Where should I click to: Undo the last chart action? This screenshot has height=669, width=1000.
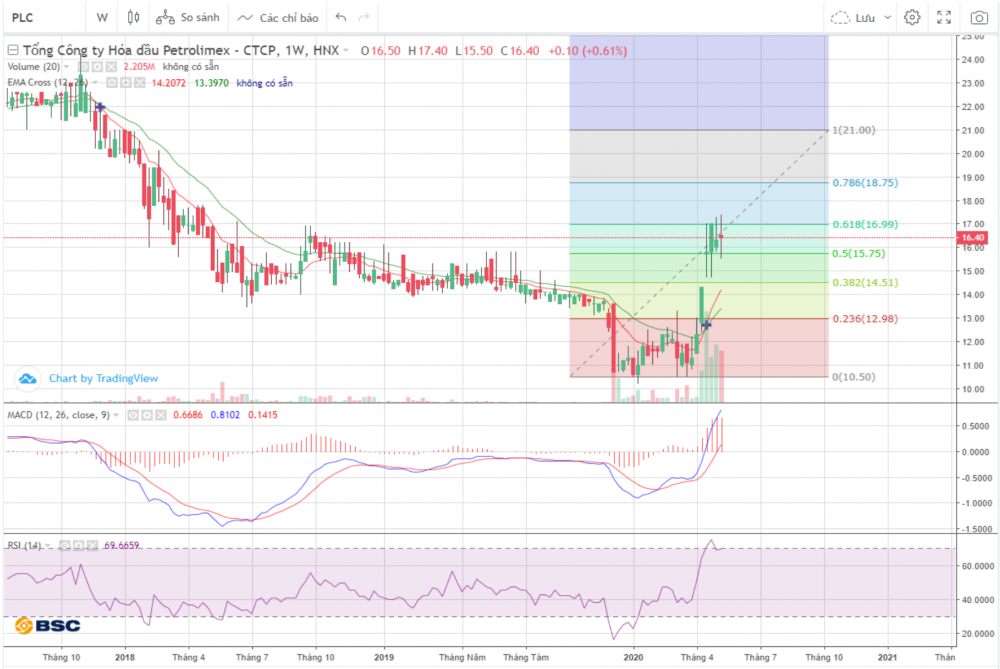341,18
